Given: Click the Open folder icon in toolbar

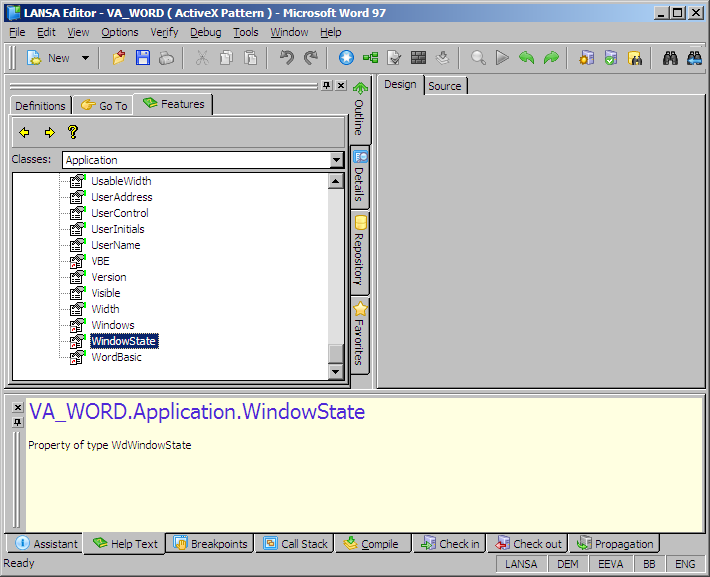Looking at the screenshot, I should [x=119, y=58].
